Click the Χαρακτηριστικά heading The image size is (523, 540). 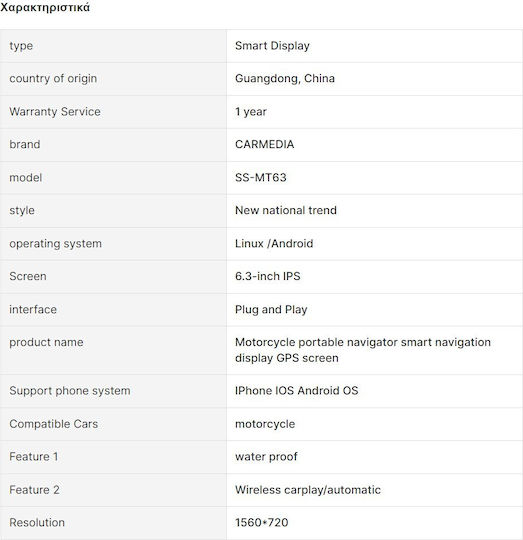(45, 7)
